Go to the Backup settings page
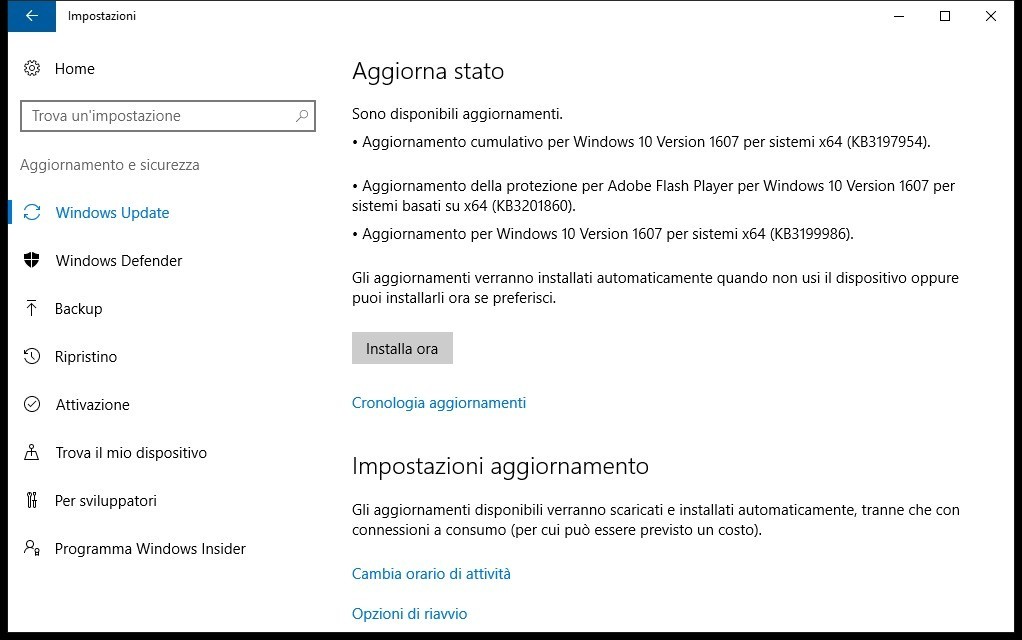This screenshot has width=1022, height=640. tap(78, 309)
